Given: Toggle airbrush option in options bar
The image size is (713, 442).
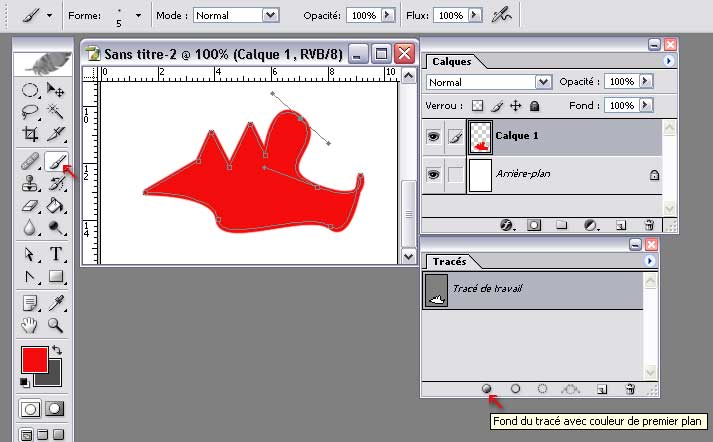Looking at the screenshot, I should point(501,15).
